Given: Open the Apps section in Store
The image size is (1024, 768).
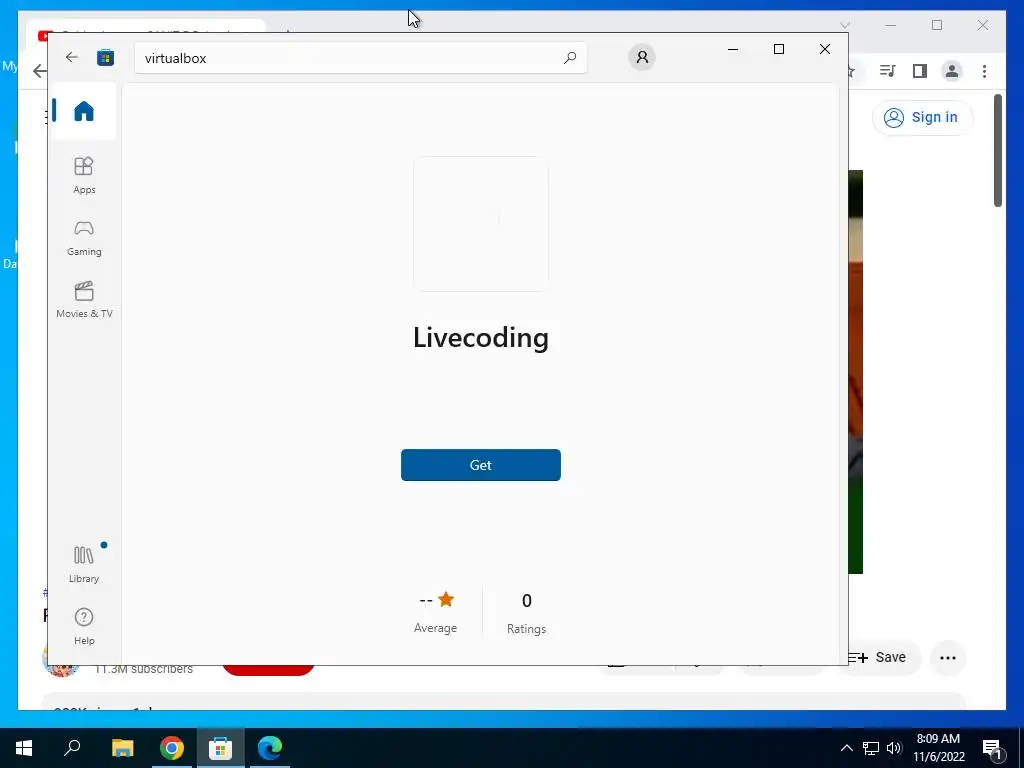Looking at the screenshot, I should (x=84, y=175).
